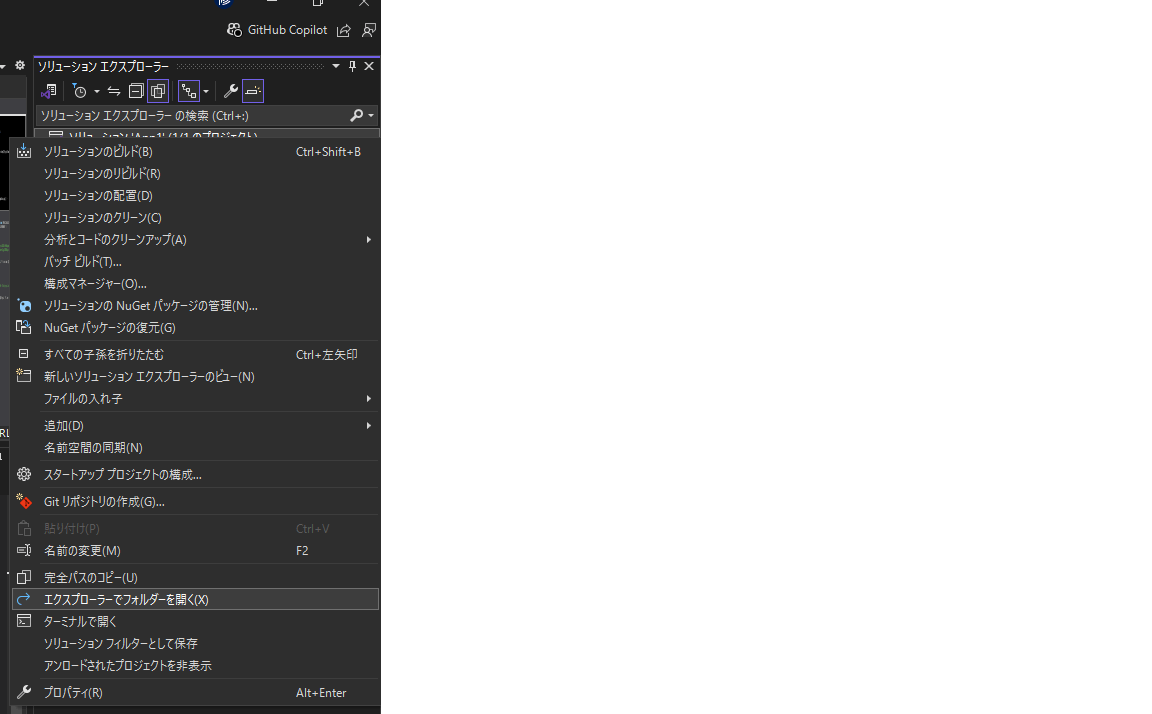This screenshot has height=714, width=1152.
Task: Select ソリューションのリビルド(R)
Action: (x=195, y=173)
